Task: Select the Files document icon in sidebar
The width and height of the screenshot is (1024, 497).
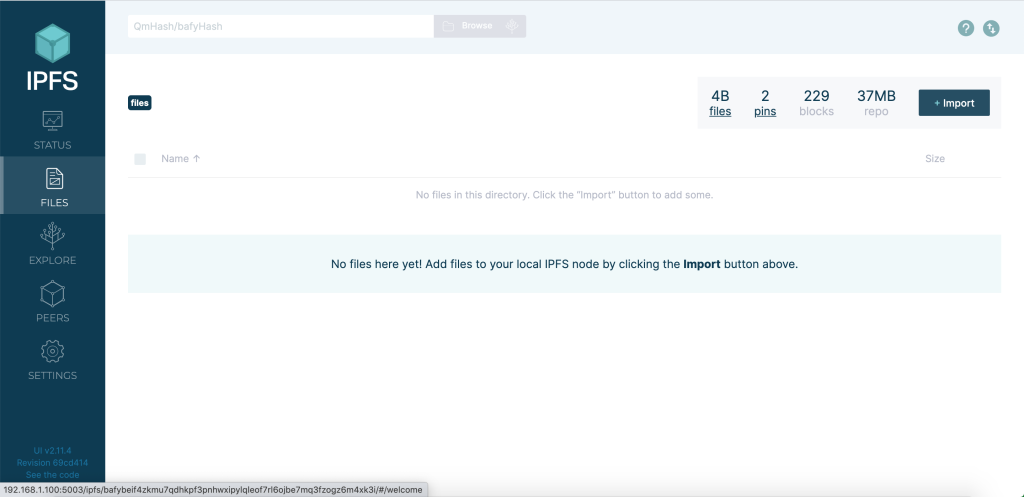Action: [53, 179]
